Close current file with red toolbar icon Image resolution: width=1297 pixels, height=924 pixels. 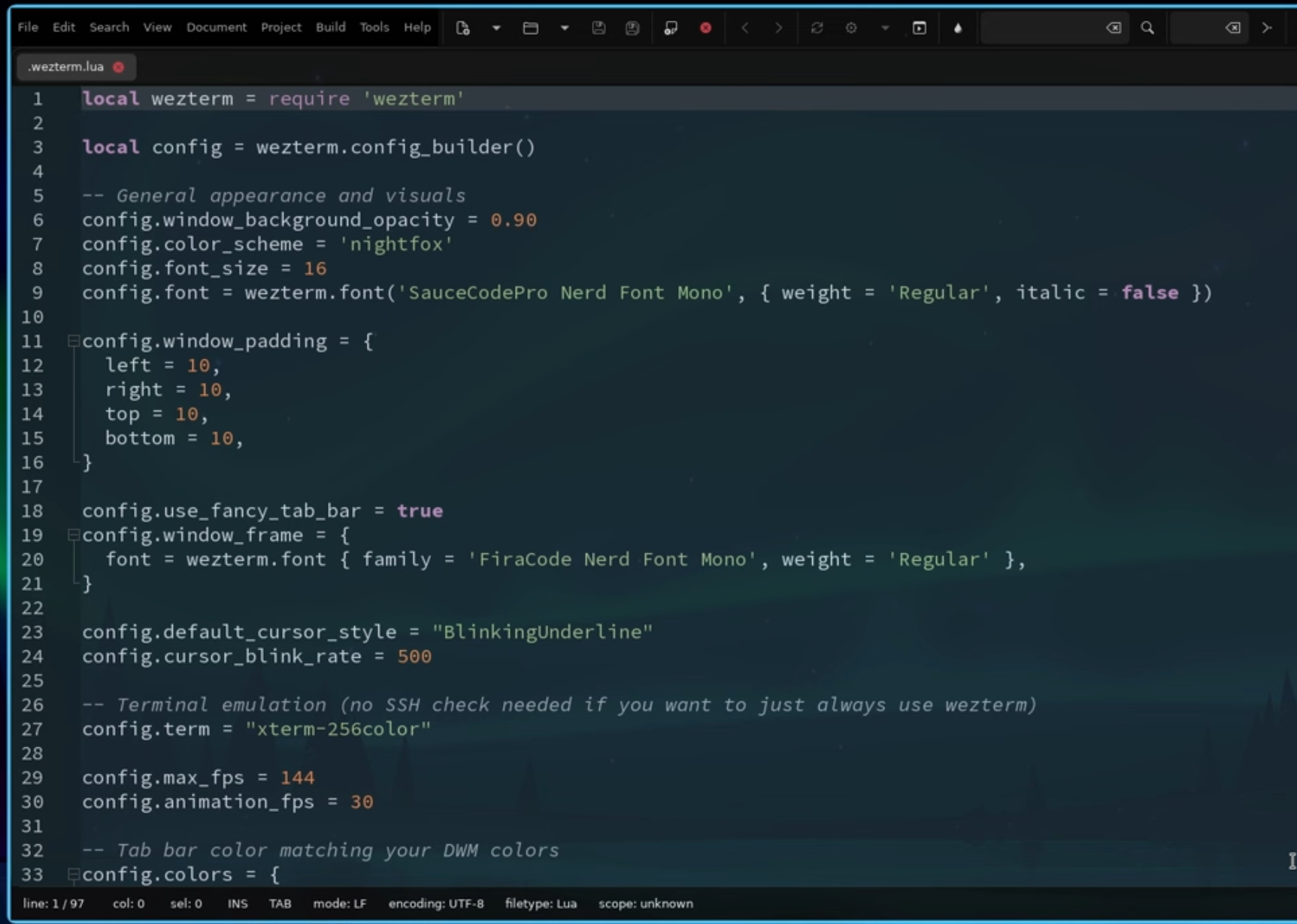[x=705, y=28]
